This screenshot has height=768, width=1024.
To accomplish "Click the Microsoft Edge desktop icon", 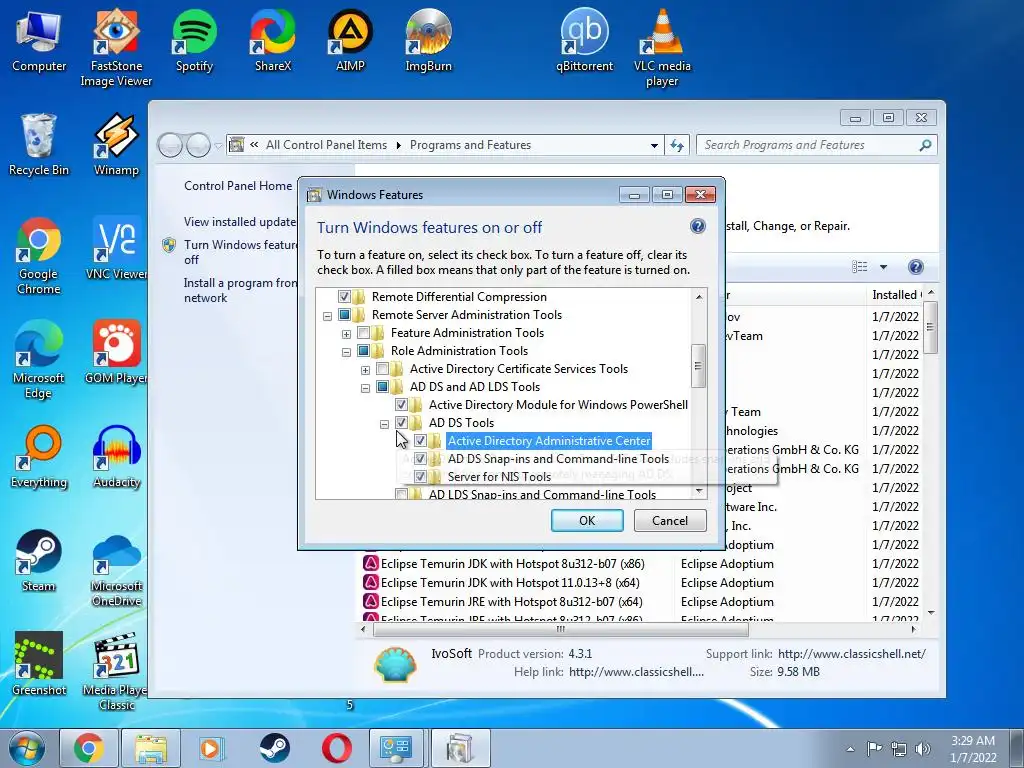I will (x=39, y=360).
